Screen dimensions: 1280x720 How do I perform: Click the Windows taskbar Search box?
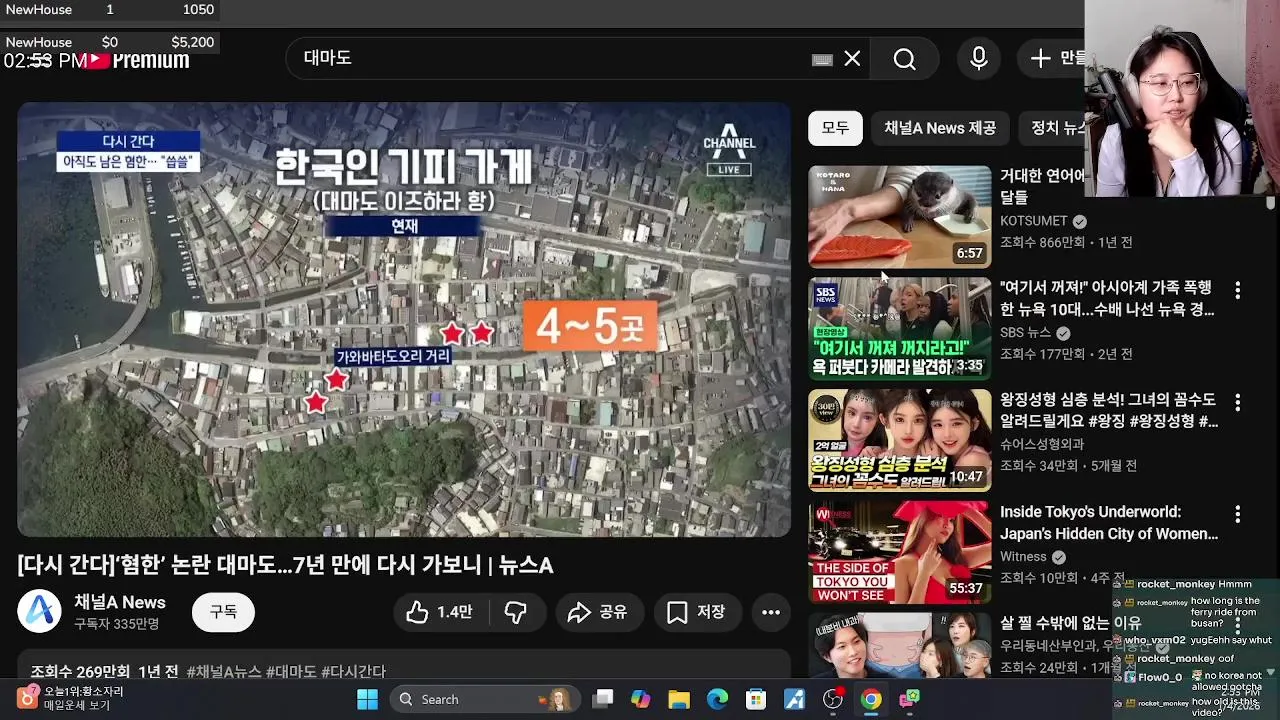[x=484, y=699]
